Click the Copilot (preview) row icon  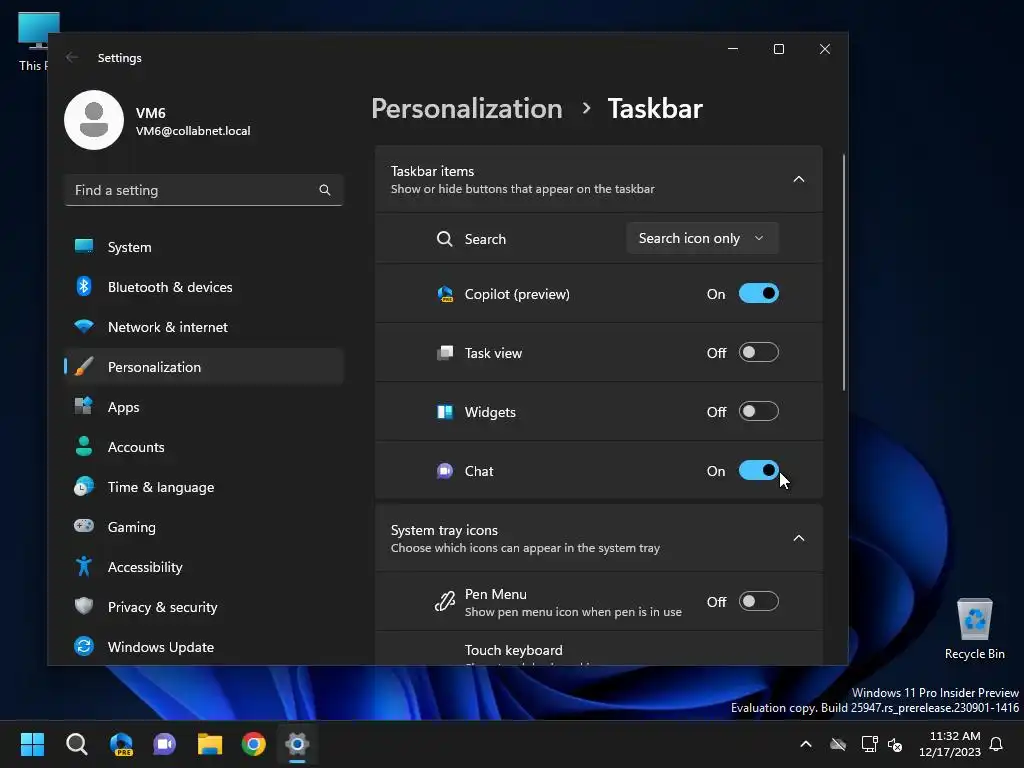pos(445,294)
